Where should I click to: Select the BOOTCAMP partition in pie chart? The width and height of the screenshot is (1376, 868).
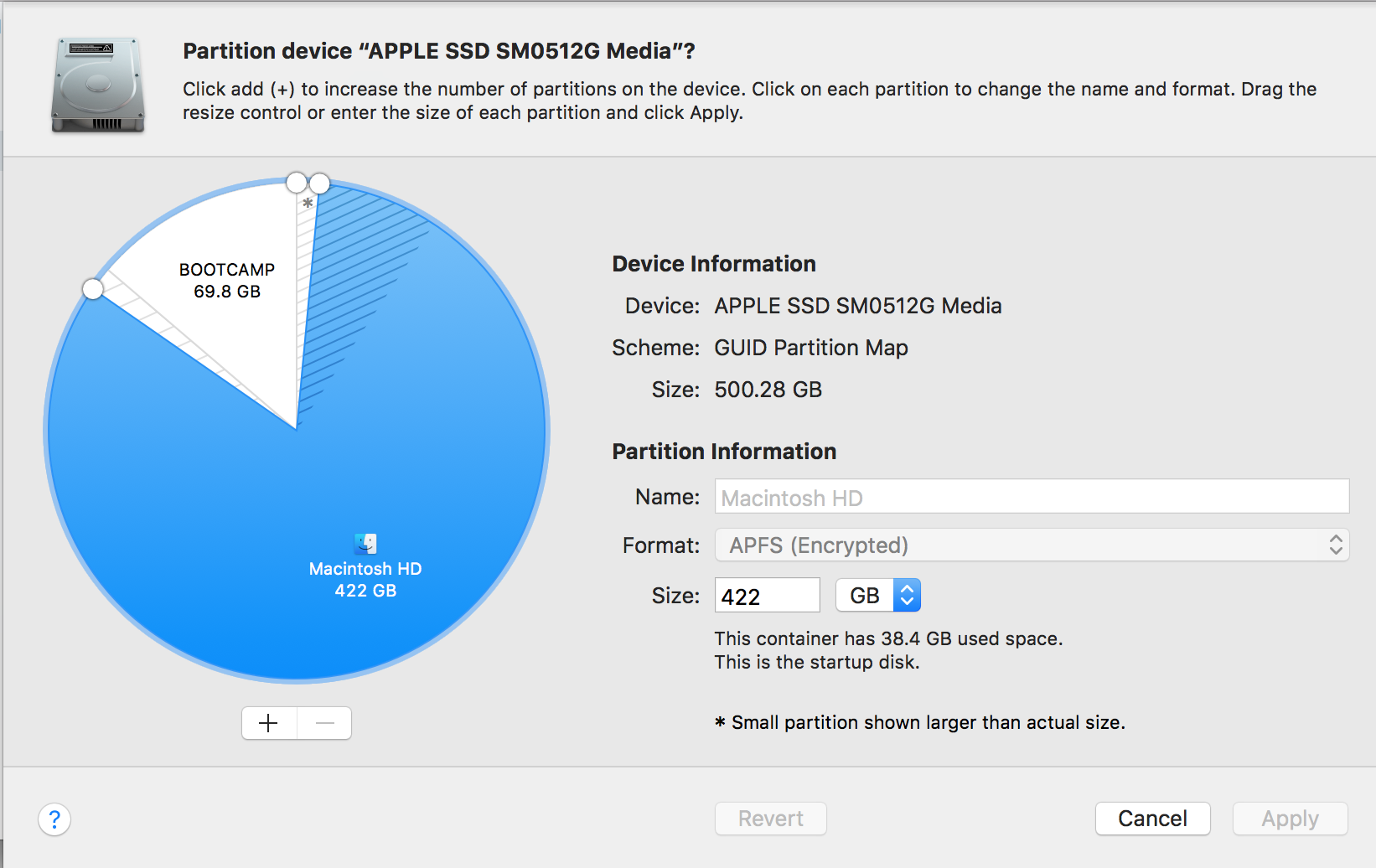coord(227,281)
